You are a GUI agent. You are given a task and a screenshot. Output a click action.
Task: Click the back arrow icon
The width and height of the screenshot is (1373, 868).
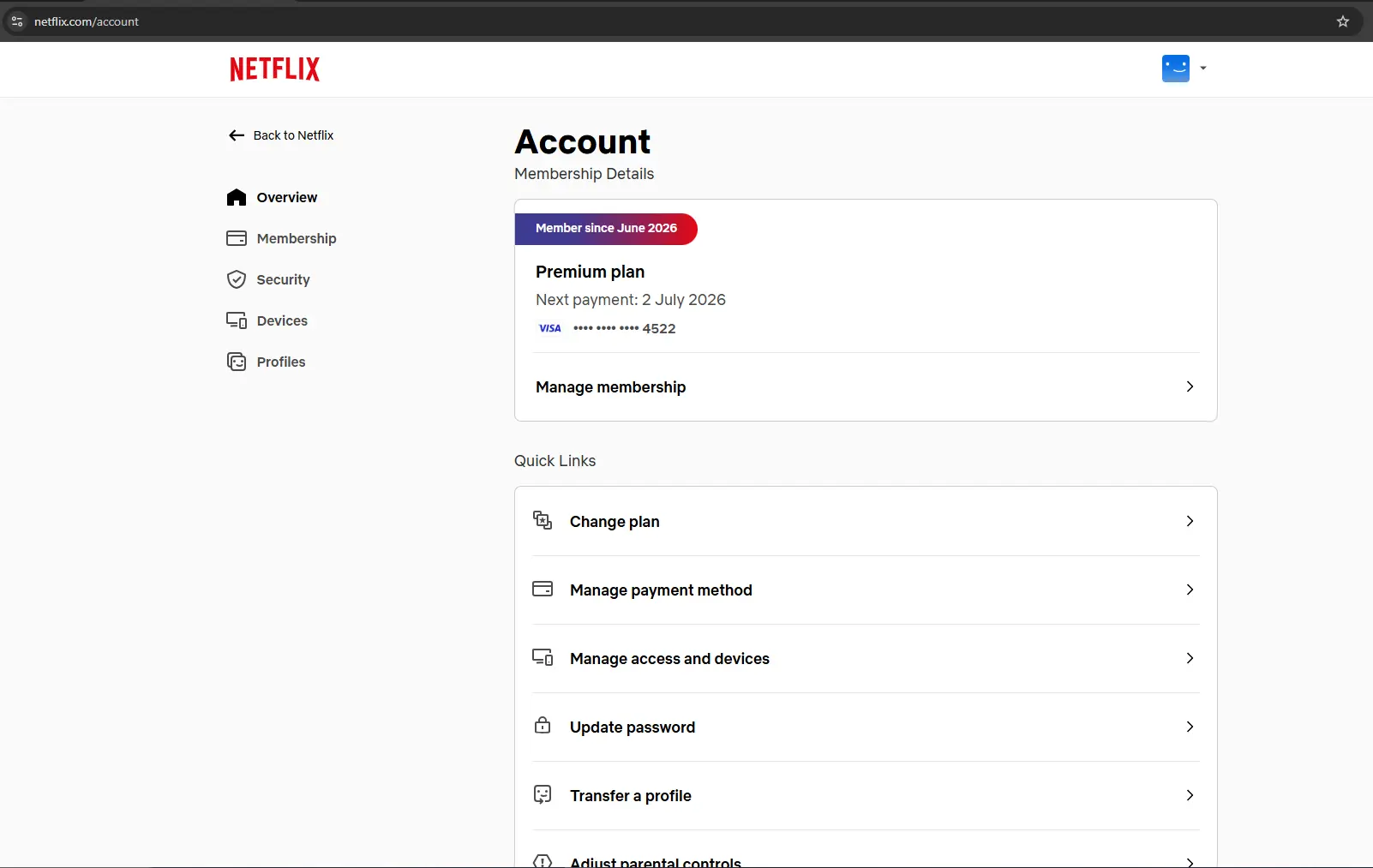(237, 135)
